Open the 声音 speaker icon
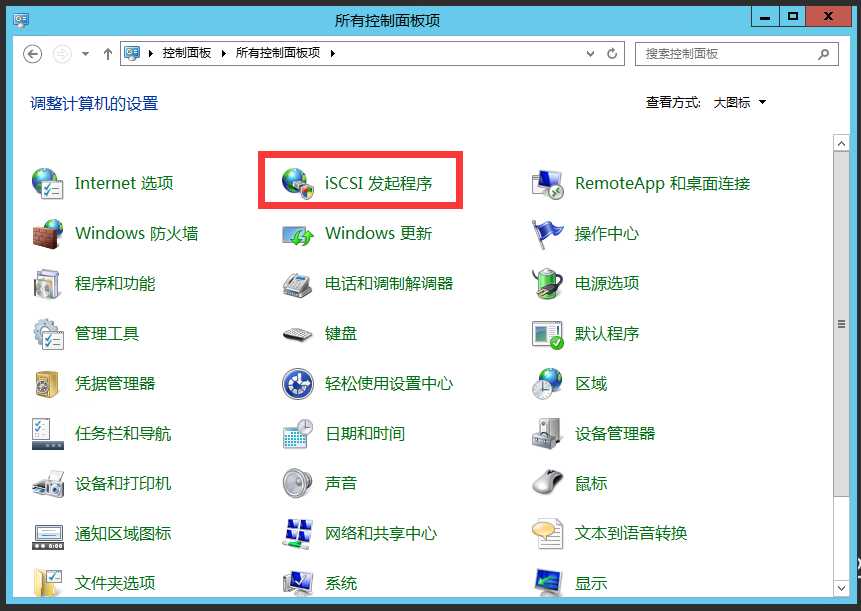The width and height of the screenshot is (861, 611). [x=298, y=483]
